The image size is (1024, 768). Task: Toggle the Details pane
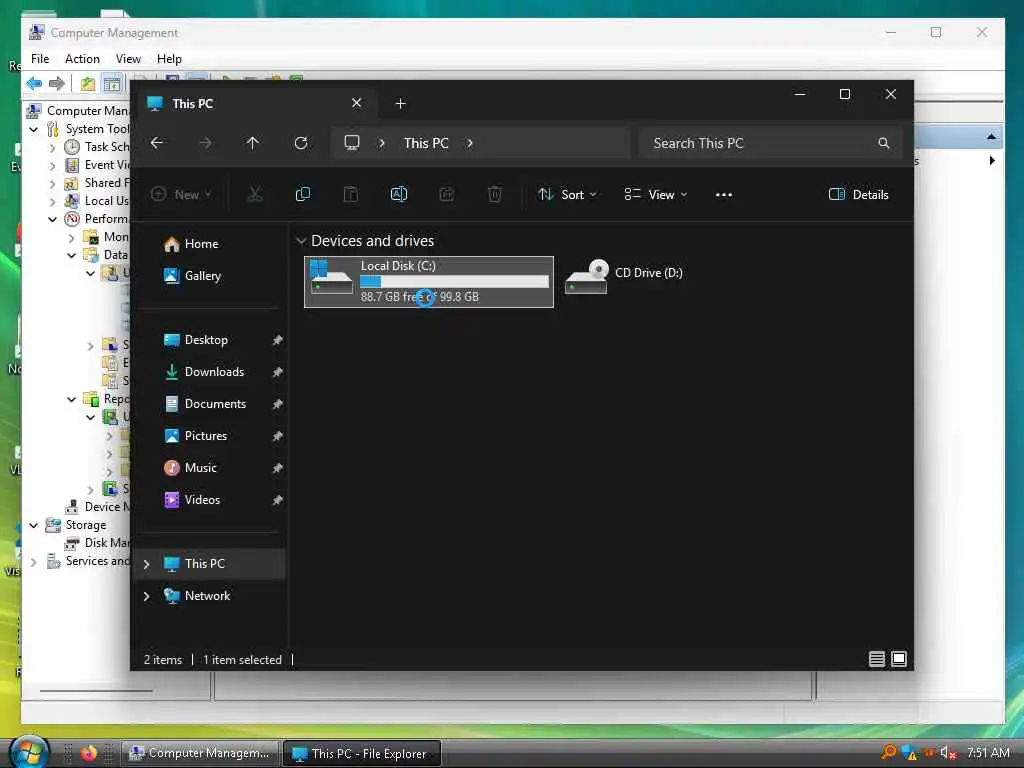pyautogui.click(x=858, y=195)
